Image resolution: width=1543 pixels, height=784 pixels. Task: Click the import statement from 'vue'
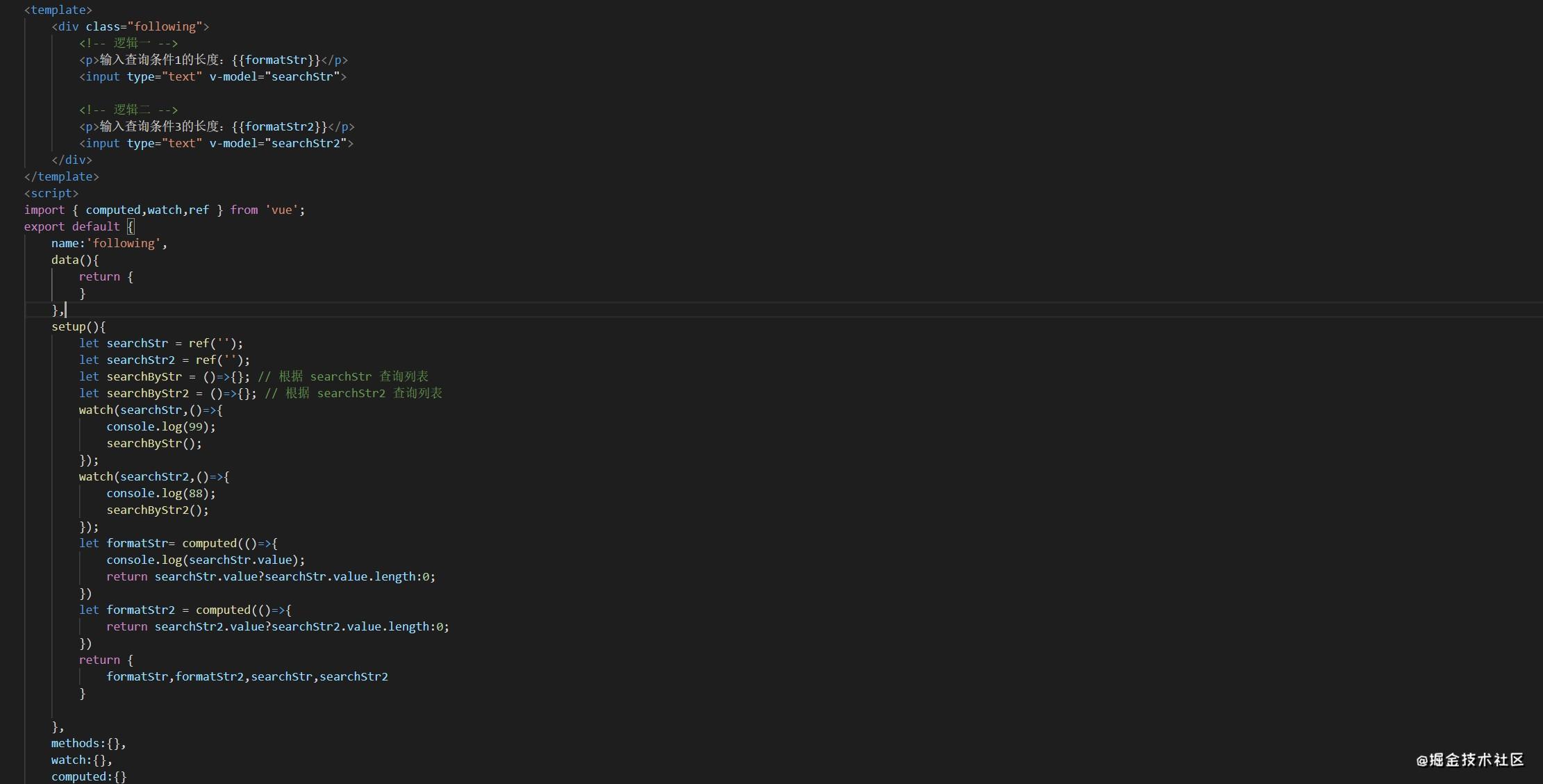click(x=165, y=210)
